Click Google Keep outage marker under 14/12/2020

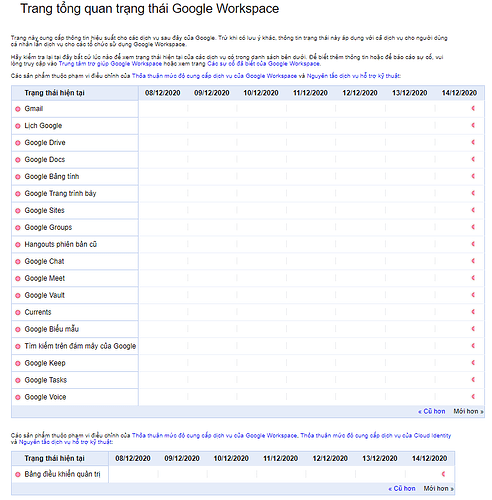[x=473, y=363]
